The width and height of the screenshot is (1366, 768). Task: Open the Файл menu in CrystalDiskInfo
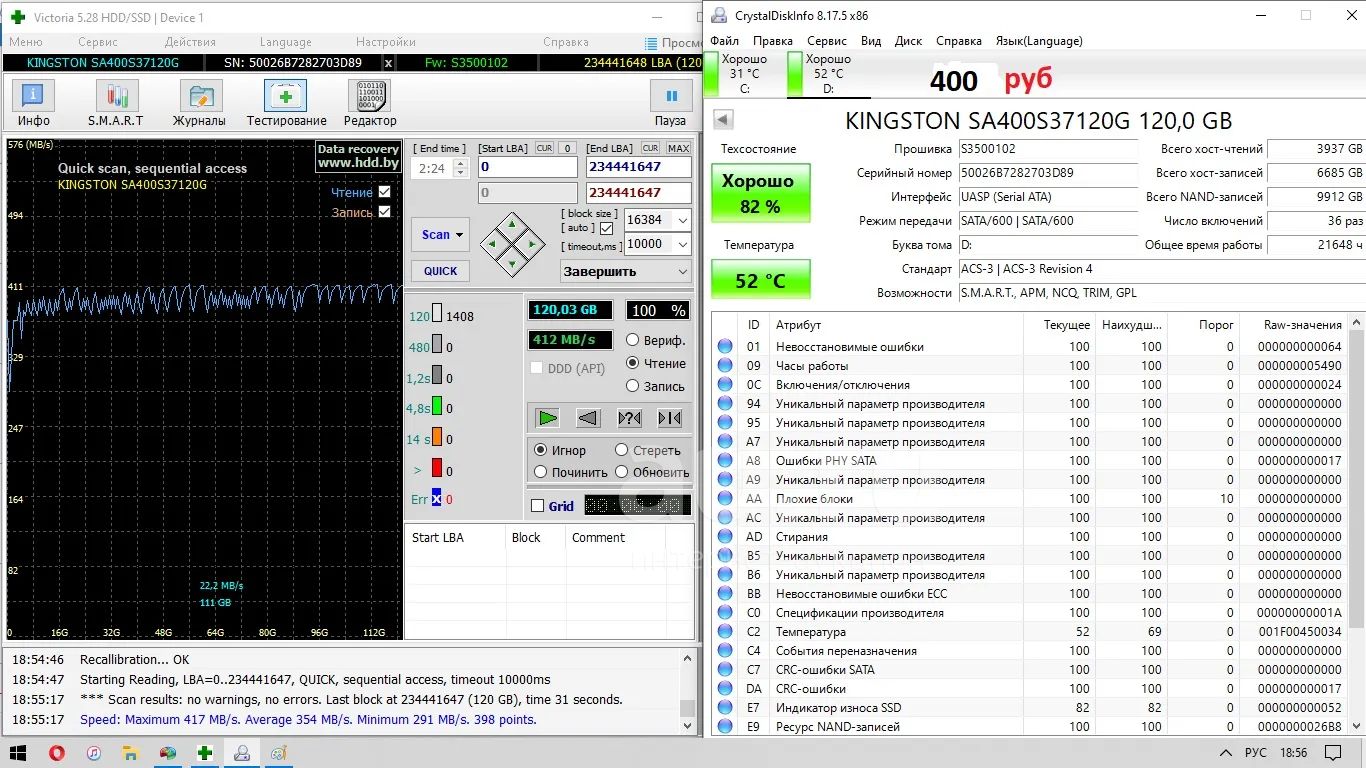point(725,41)
